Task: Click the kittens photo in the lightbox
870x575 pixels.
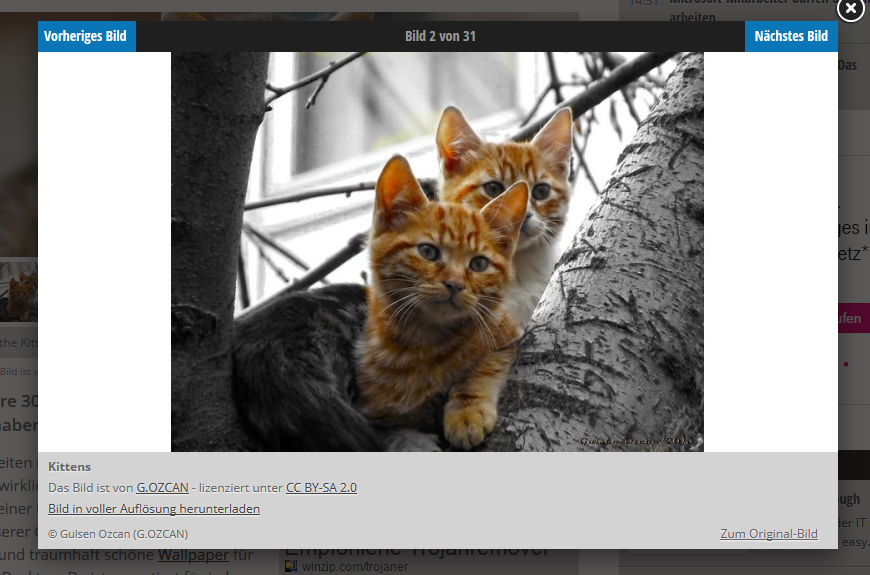Action: tap(437, 251)
